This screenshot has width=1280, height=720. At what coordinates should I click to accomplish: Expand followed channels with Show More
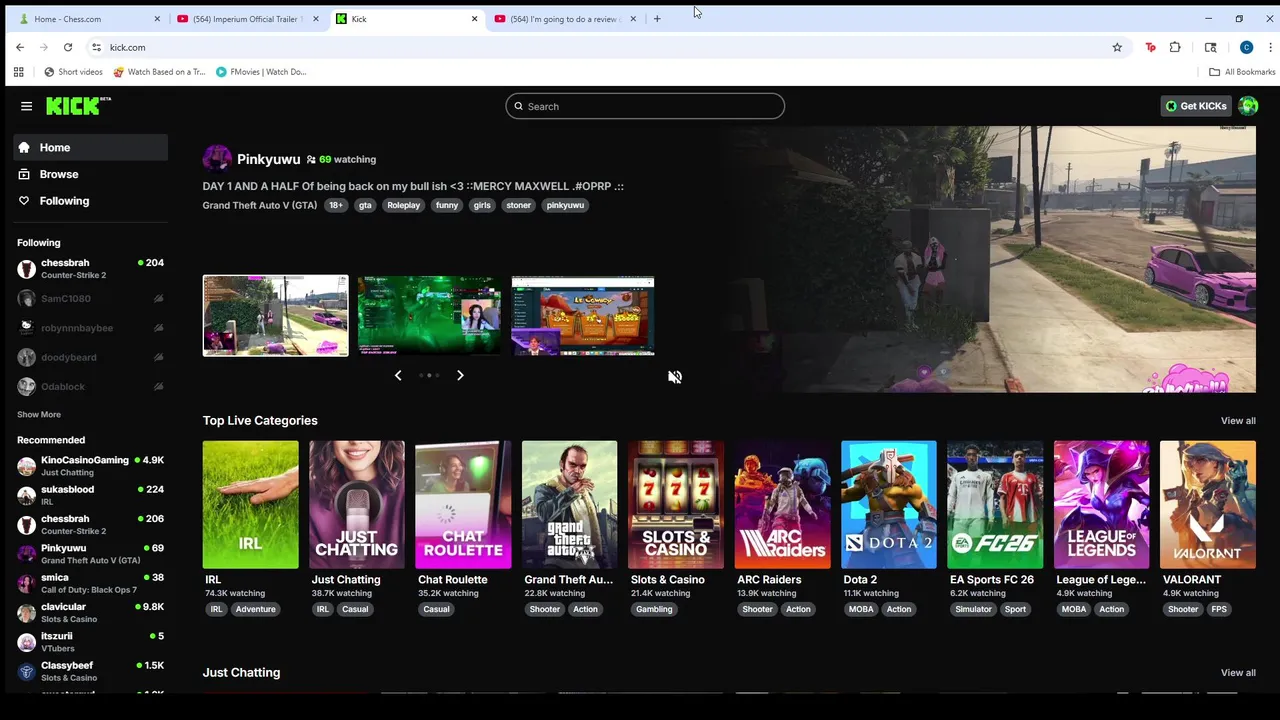tap(39, 414)
